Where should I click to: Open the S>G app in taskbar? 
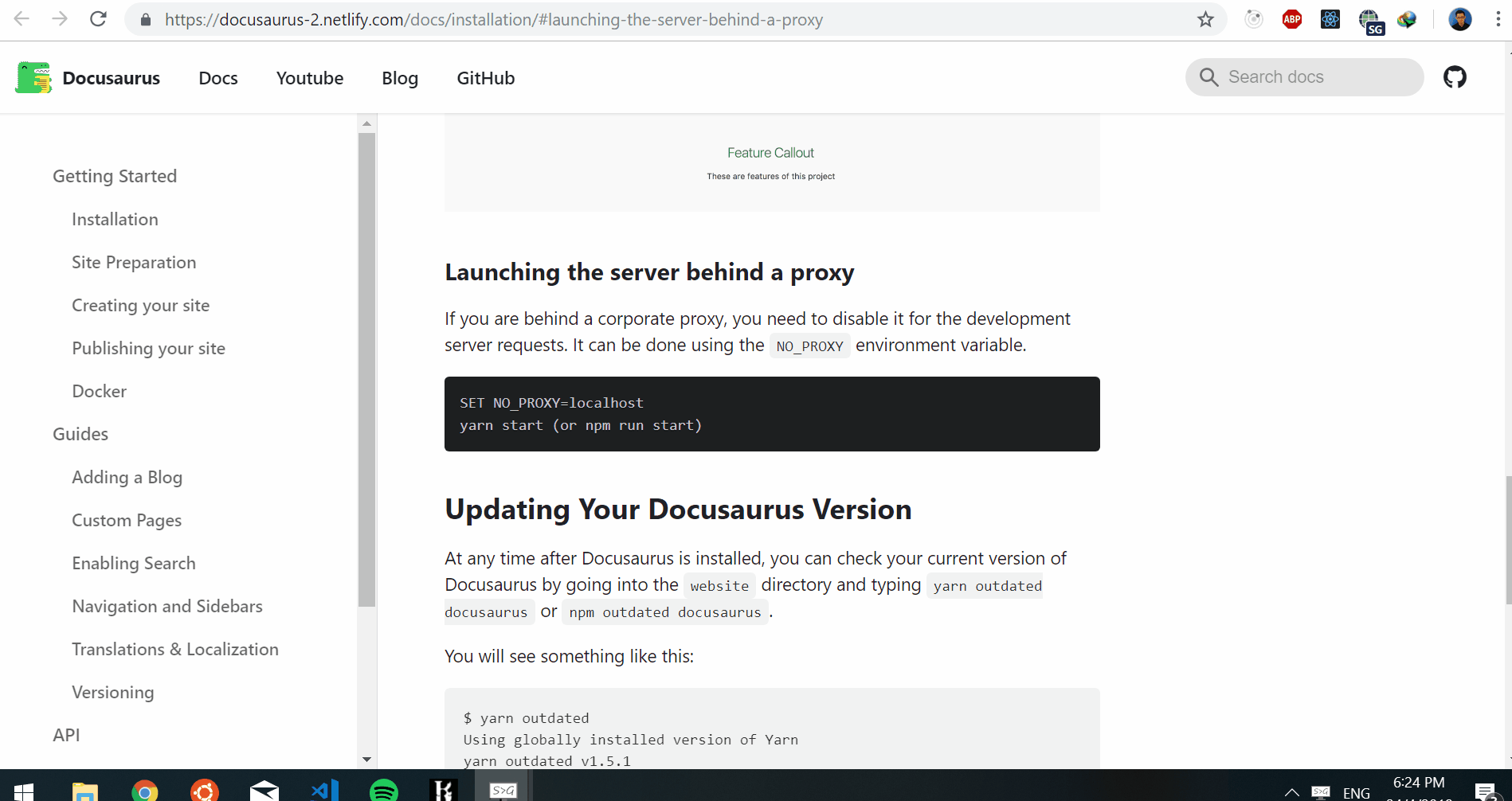[503, 790]
